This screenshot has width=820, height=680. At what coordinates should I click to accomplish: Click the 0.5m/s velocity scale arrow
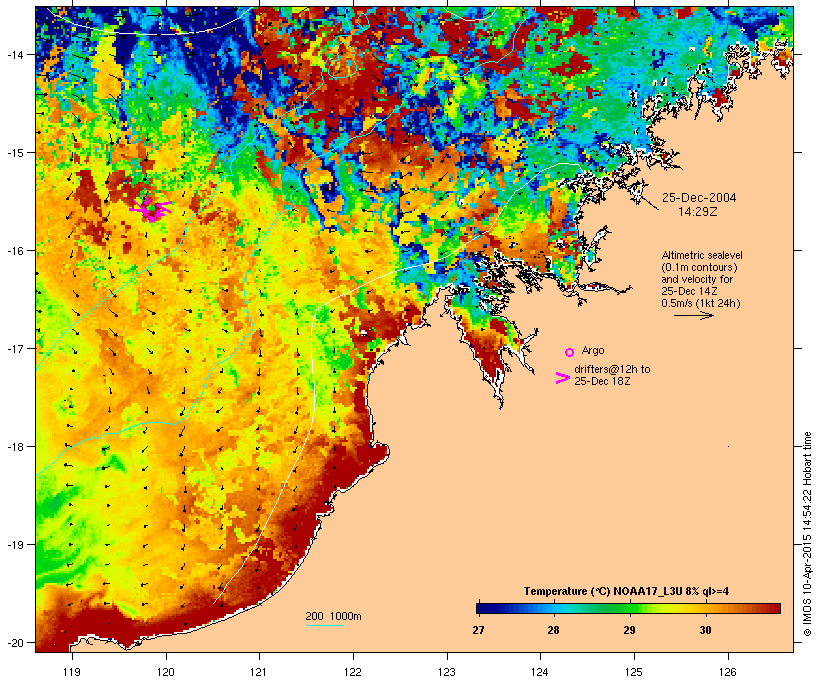(693, 315)
